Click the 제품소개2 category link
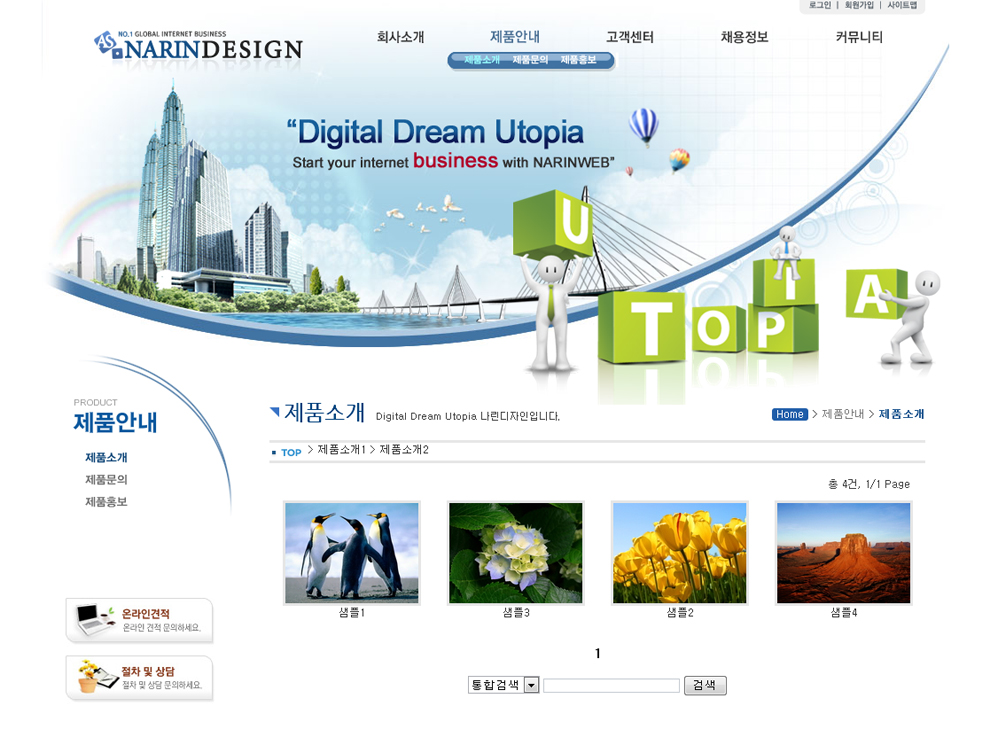Viewport: 1000px width, 750px height. [x=404, y=450]
